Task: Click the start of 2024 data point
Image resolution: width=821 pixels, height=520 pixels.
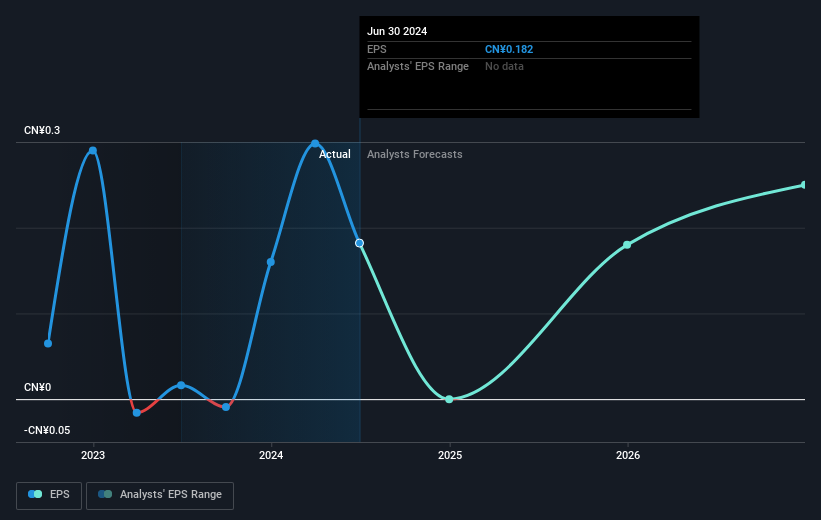Action: point(271,262)
